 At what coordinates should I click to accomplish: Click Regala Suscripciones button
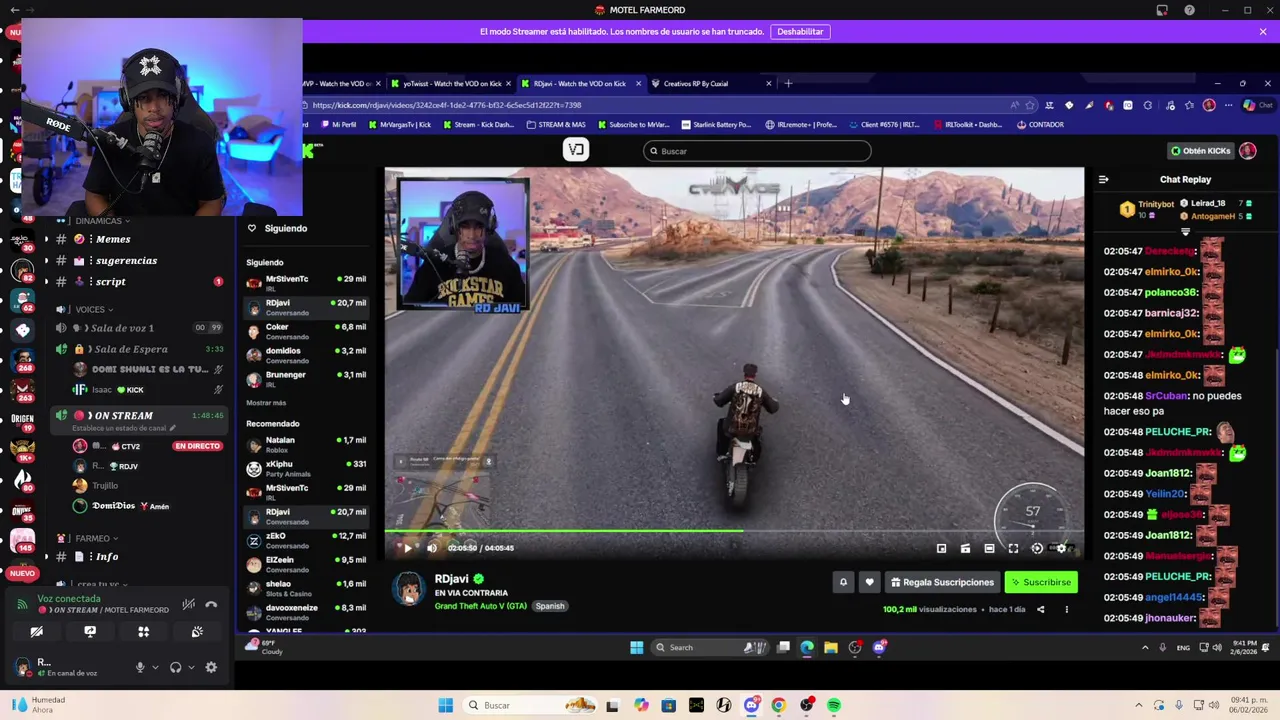pyautogui.click(x=942, y=582)
